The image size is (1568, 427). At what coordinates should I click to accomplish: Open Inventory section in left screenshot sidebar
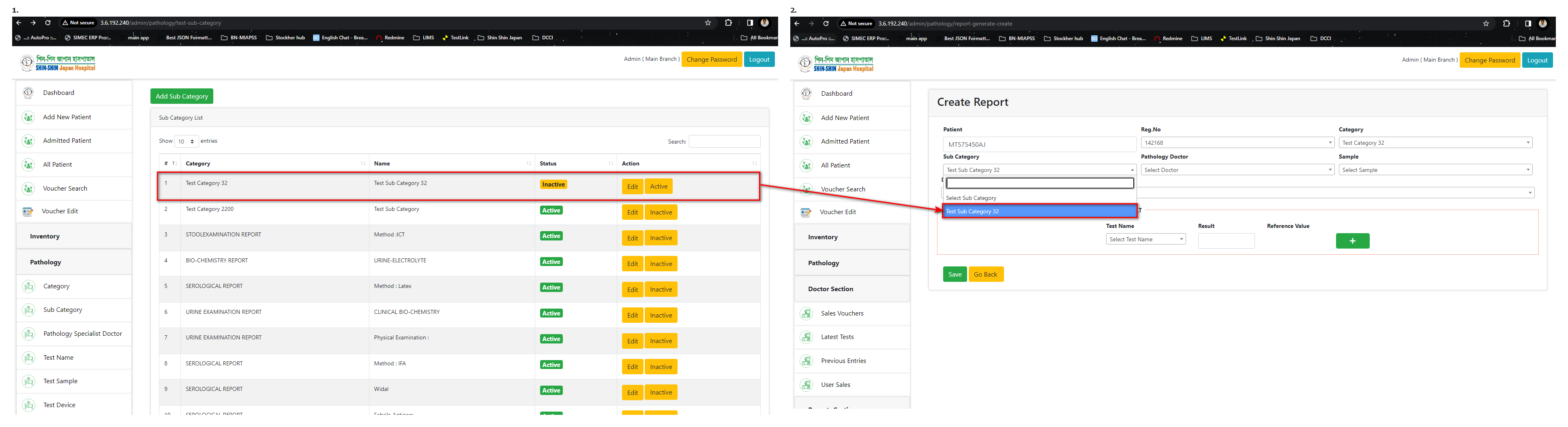(x=74, y=236)
